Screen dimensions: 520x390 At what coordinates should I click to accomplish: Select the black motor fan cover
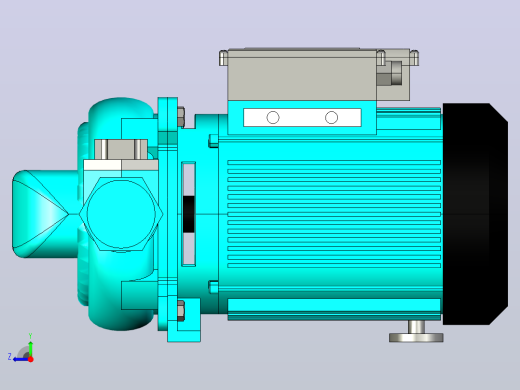click(x=475, y=214)
